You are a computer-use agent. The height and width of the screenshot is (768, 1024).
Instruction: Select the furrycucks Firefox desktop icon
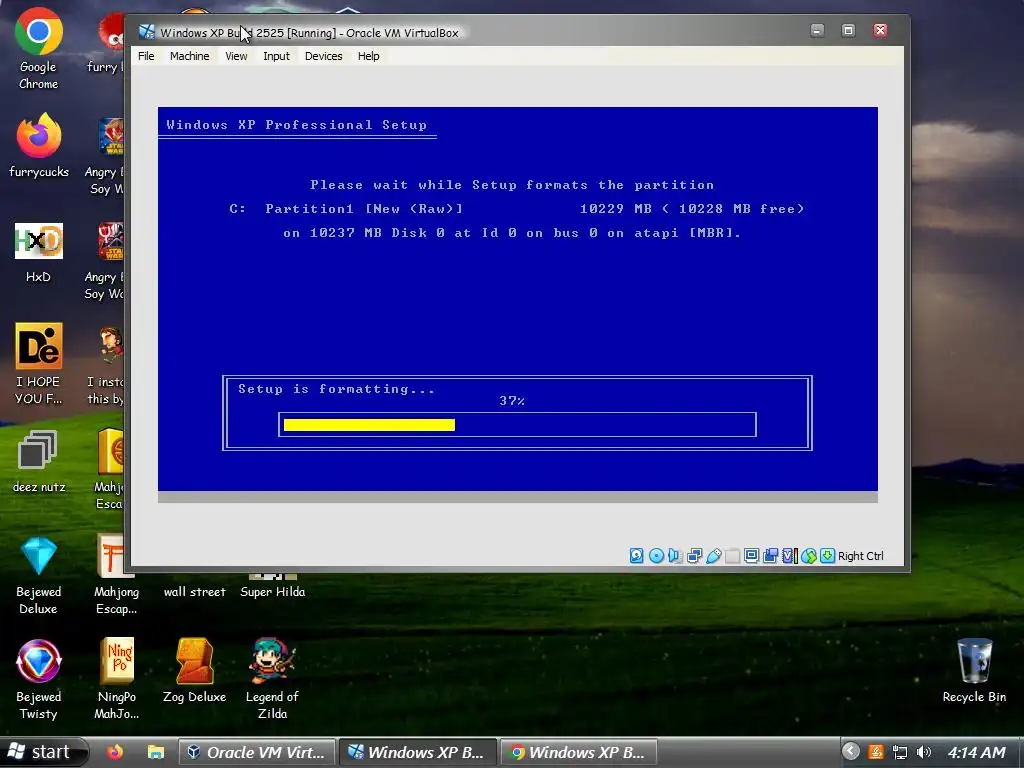[x=39, y=145]
